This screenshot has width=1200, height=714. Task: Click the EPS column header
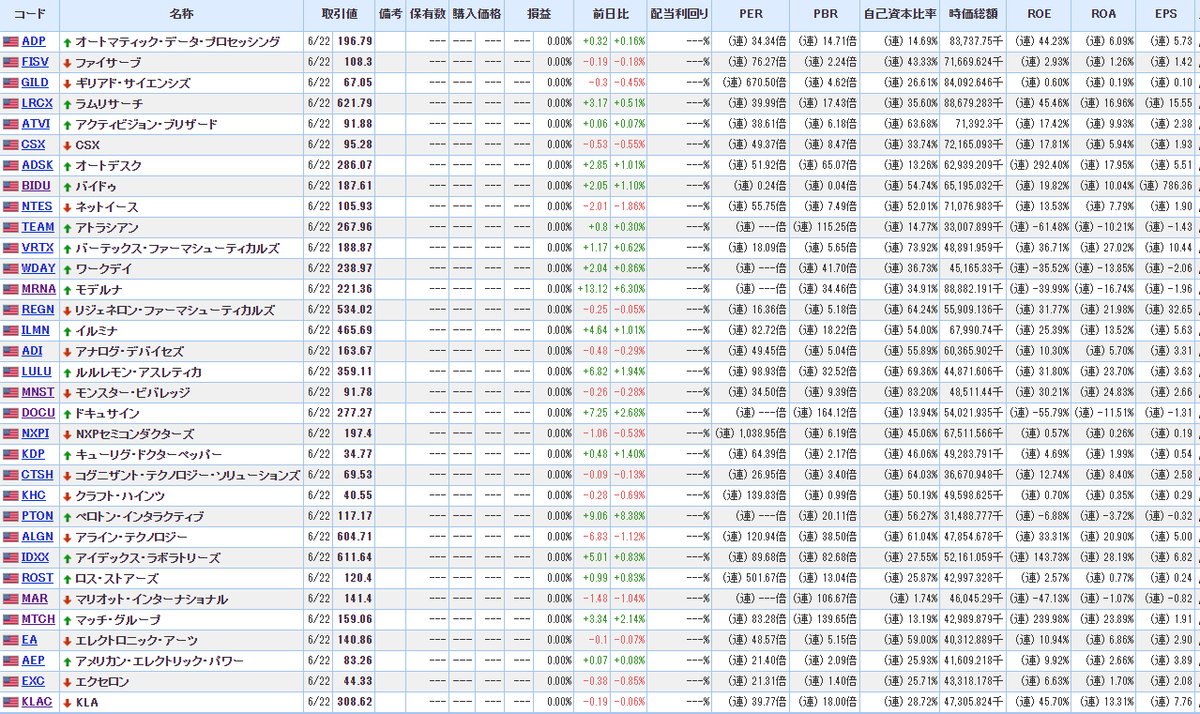[1166, 15]
